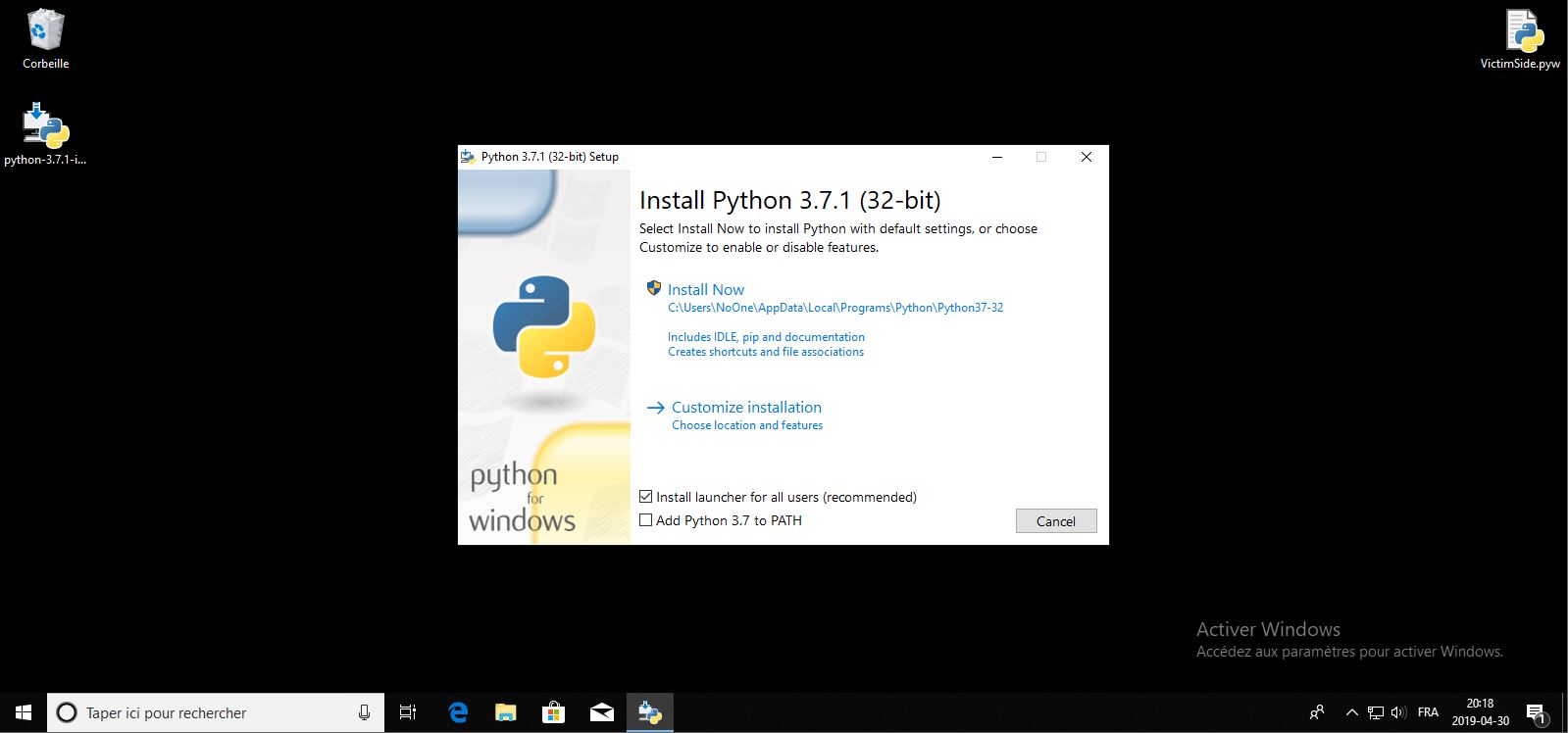Screen dimensions: 1568x733
Task: Select the VictimSide.pyw desktop file icon
Action: 1520,39
